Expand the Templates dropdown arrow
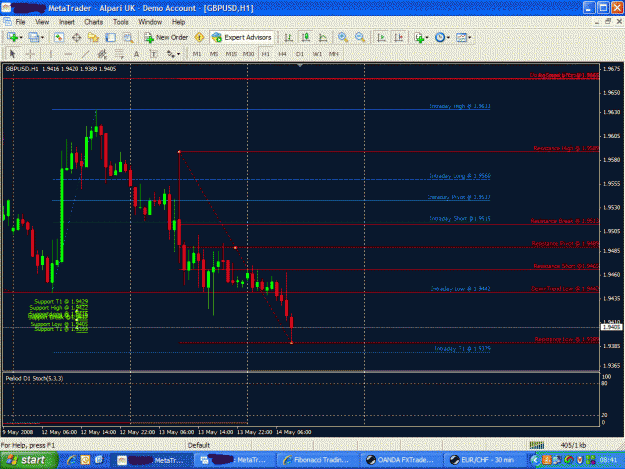This screenshot has height=469, width=625. point(470,38)
